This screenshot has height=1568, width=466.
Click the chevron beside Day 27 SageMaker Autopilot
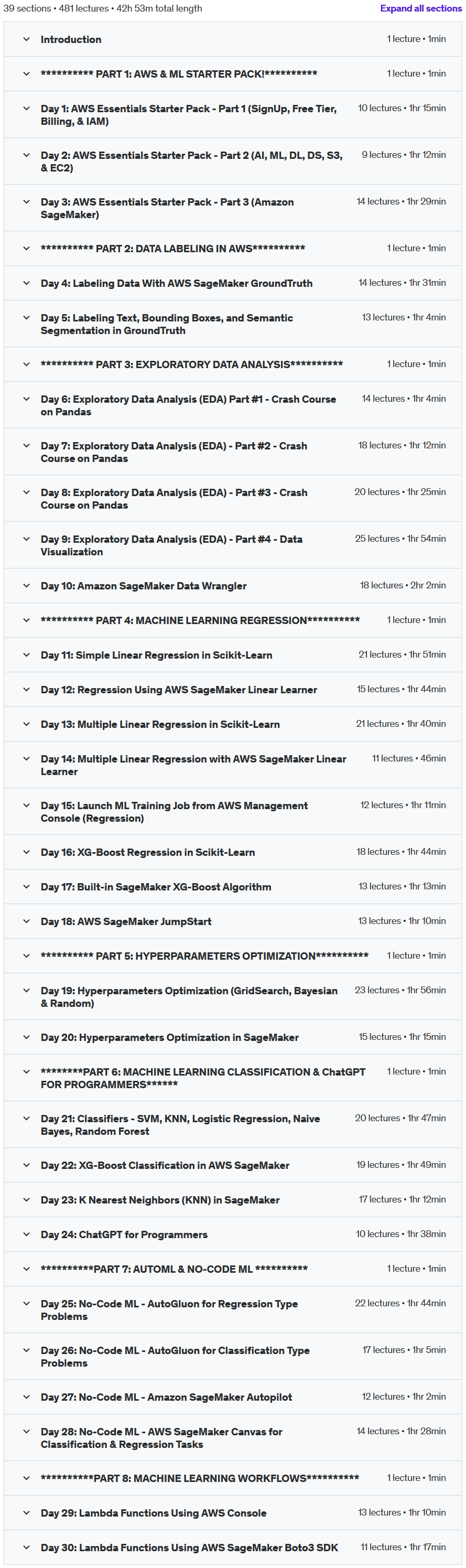coord(26,1397)
